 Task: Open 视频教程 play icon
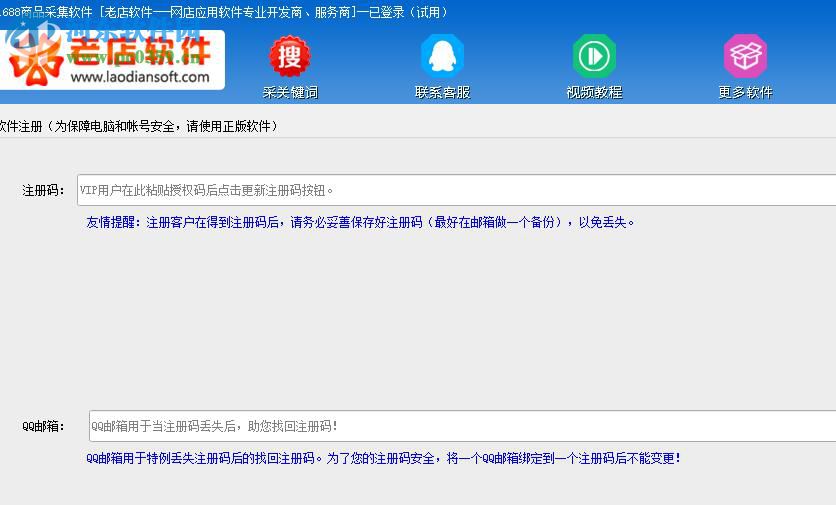point(594,56)
